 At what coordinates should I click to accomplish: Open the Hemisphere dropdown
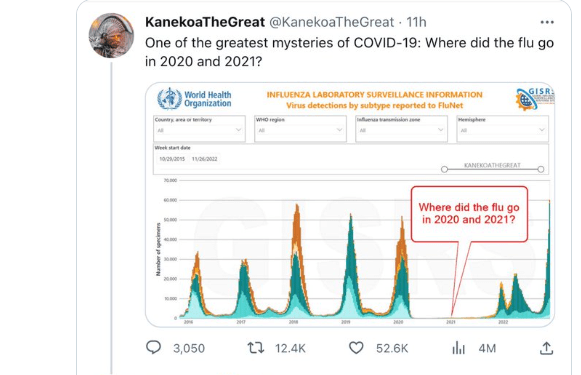(x=502, y=129)
